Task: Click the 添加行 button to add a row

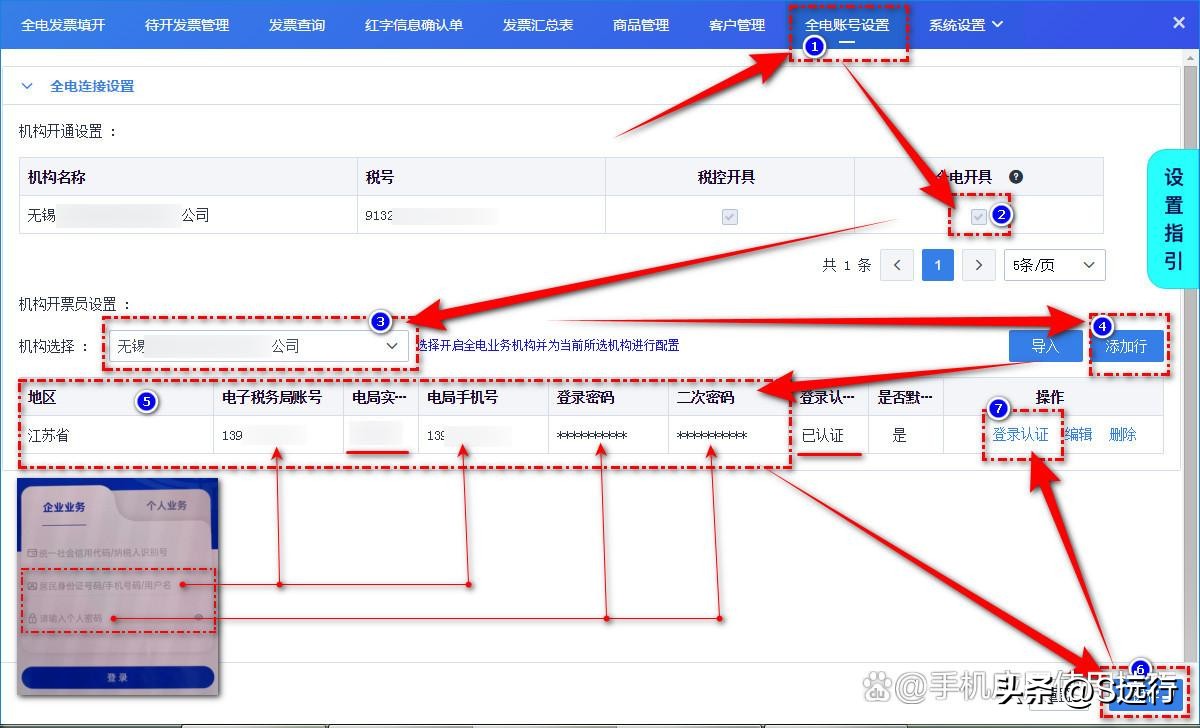Action: [1128, 345]
